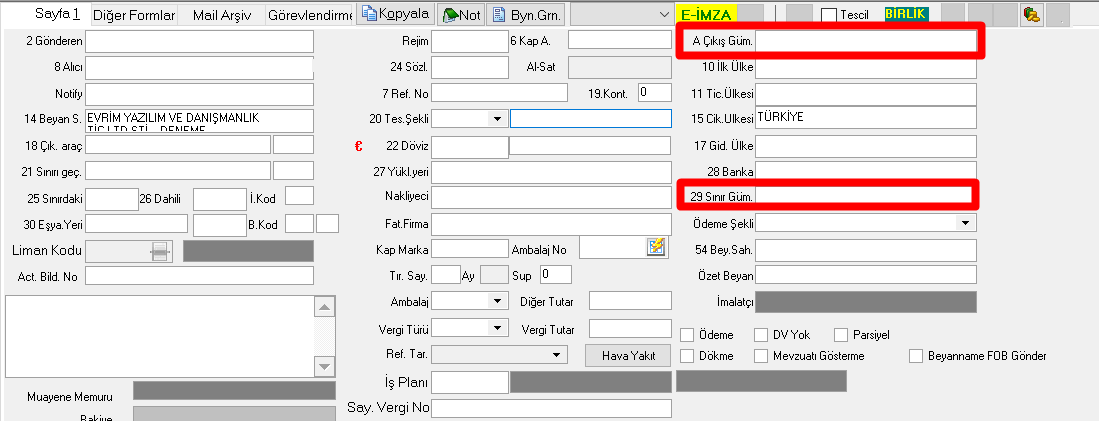Click the A Çıkış Güm. input field
The image size is (1099, 421).
coord(866,41)
